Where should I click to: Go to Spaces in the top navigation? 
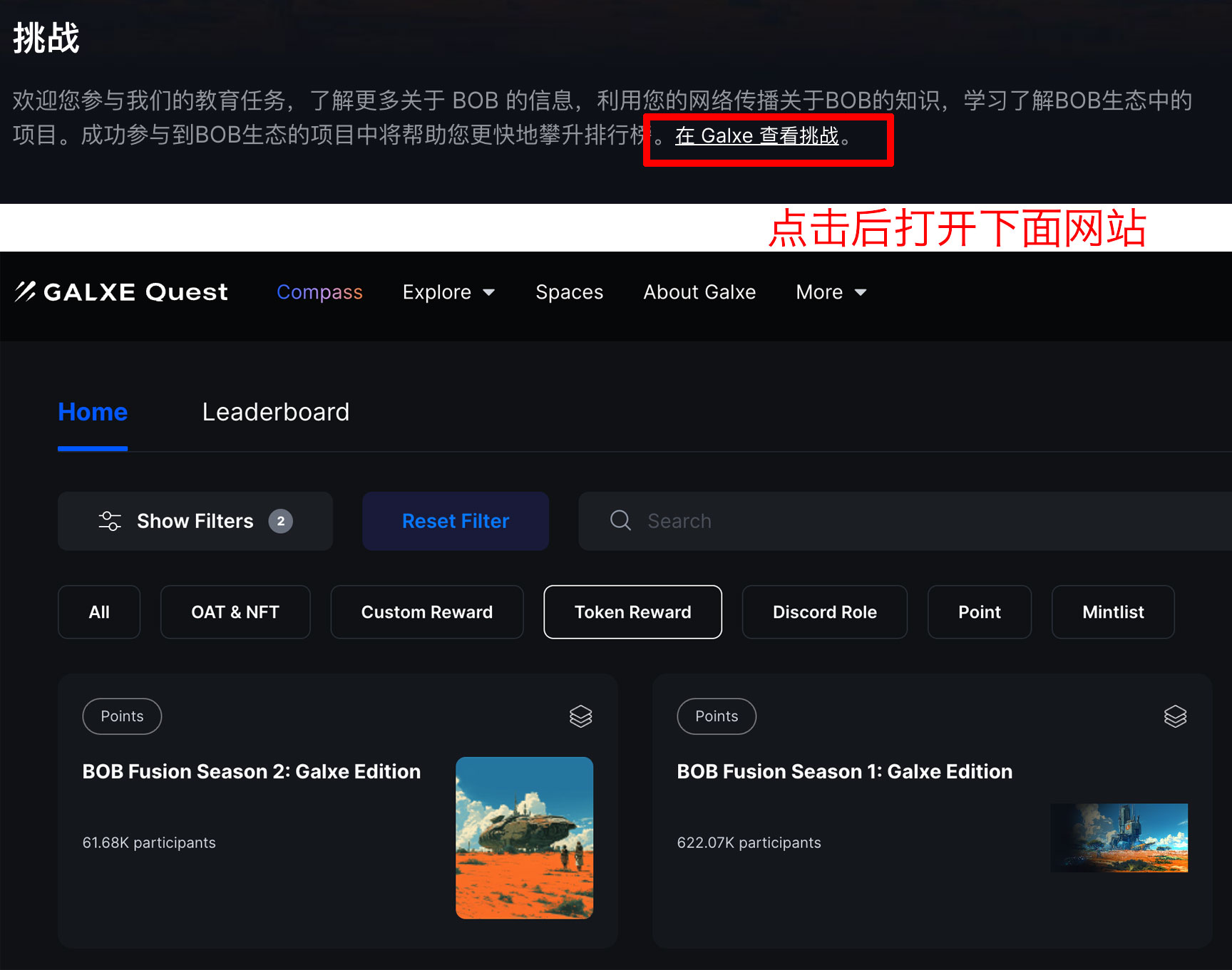click(x=570, y=292)
